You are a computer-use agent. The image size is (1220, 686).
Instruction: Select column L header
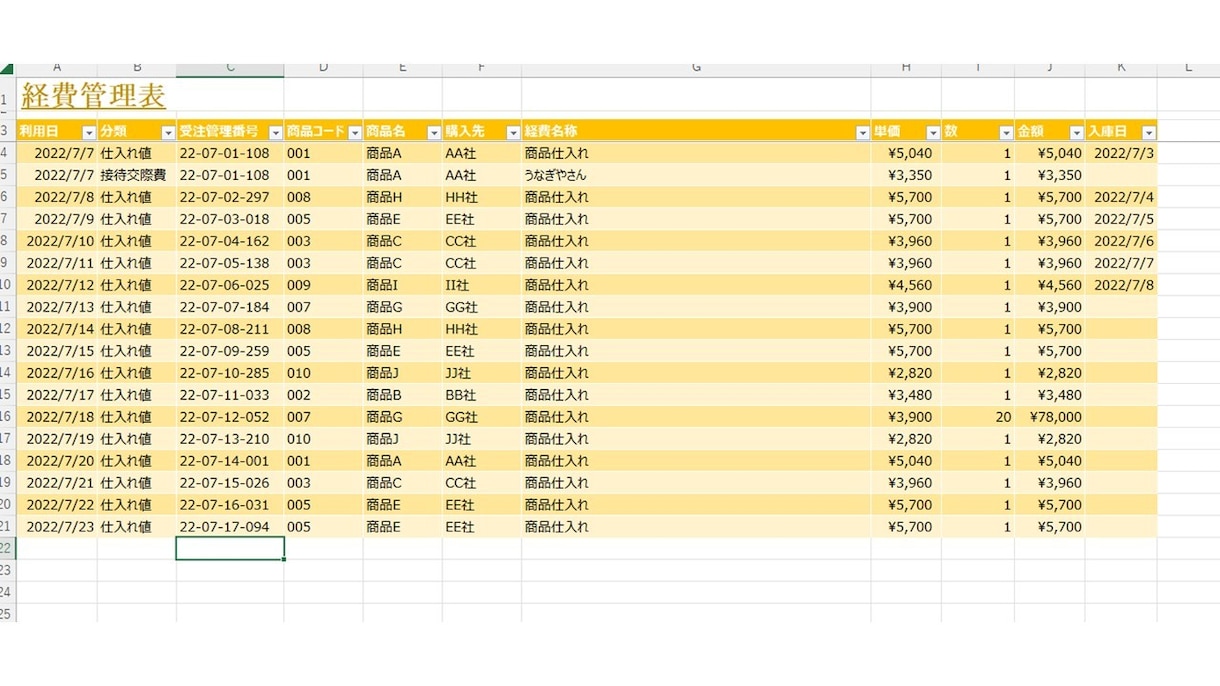[1188, 68]
